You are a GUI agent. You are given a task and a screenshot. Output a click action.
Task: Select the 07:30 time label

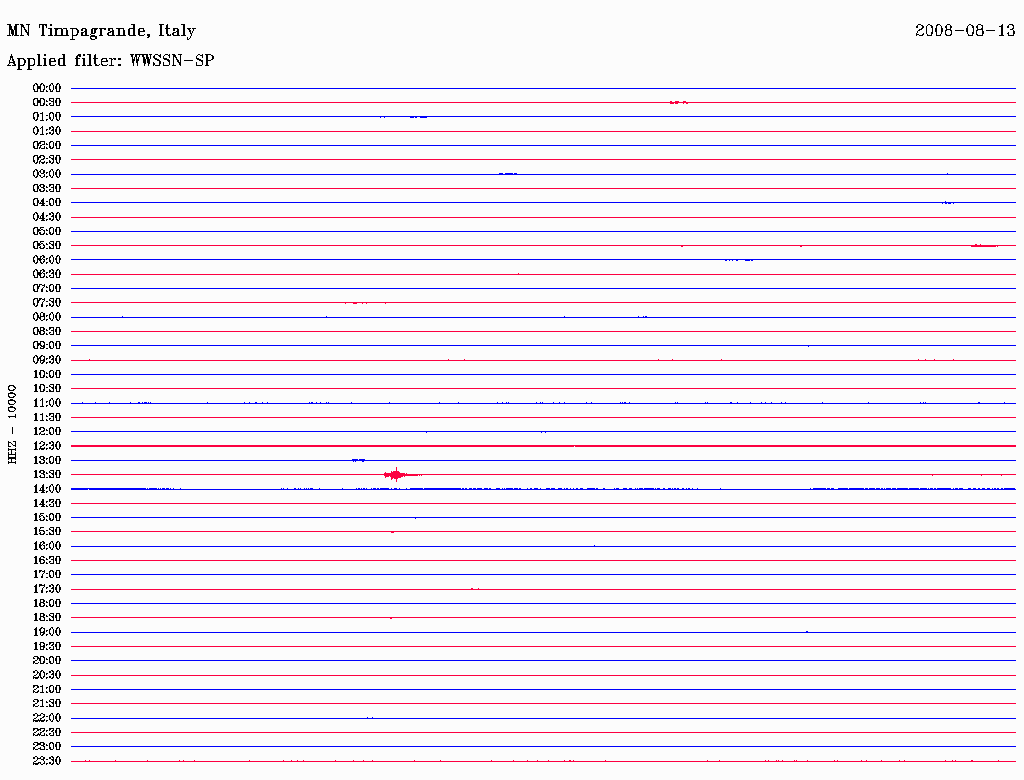(x=47, y=302)
